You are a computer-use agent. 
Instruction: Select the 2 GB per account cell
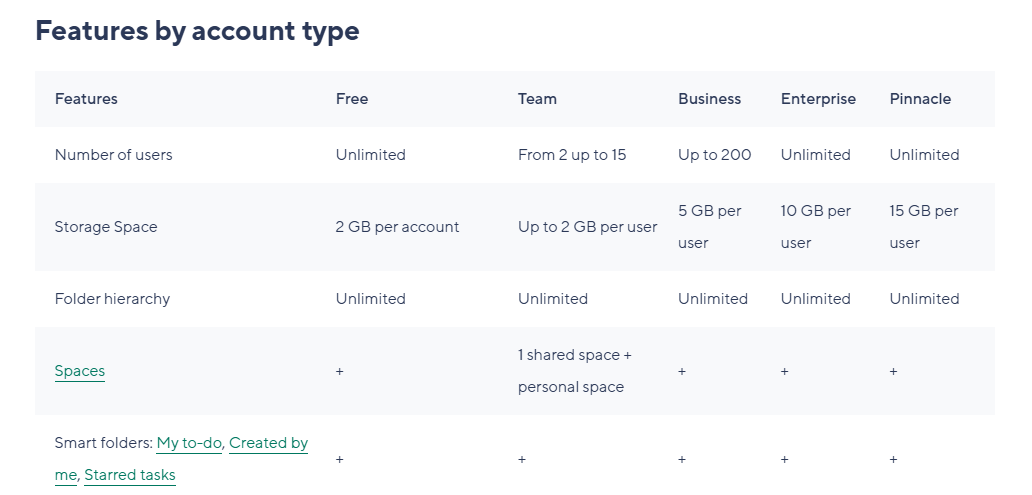[397, 227]
